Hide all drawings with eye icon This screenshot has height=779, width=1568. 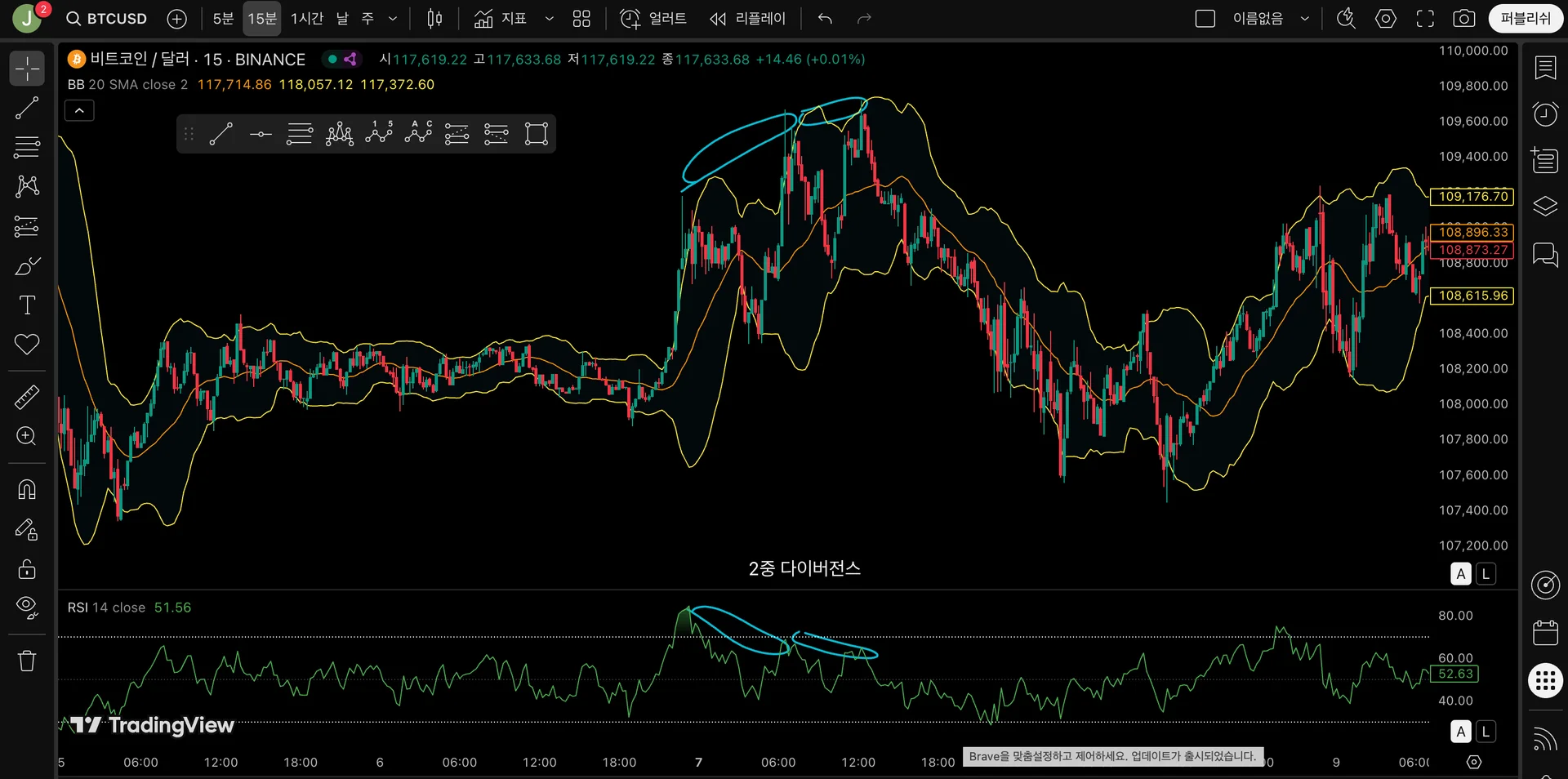(27, 607)
